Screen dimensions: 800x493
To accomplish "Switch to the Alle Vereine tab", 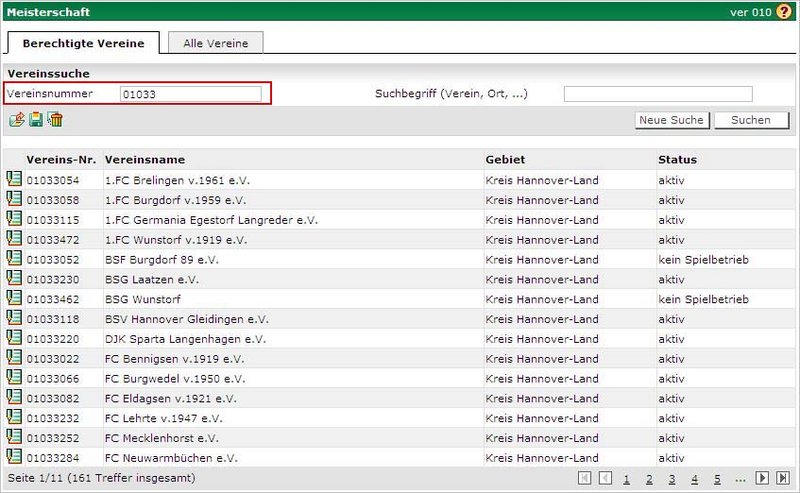I will (x=215, y=42).
